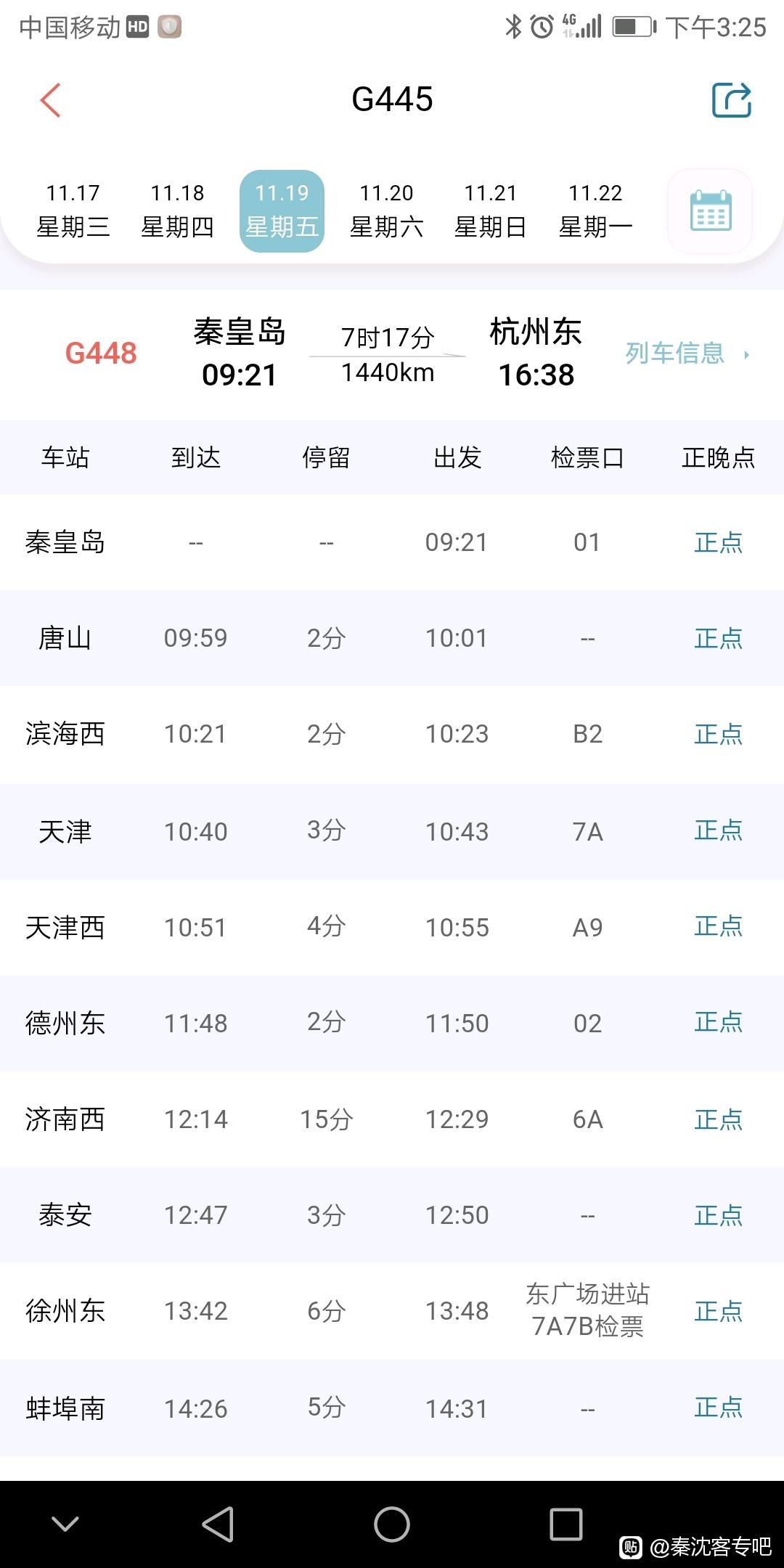The width and height of the screenshot is (784, 1568).
Task: Switch to the 11.21 星期日 date
Action: click(x=491, y=211)
